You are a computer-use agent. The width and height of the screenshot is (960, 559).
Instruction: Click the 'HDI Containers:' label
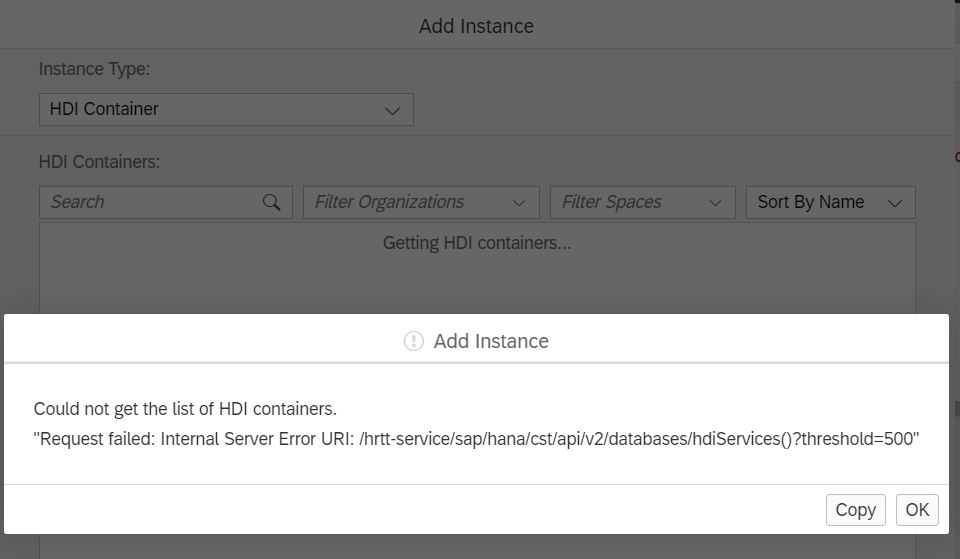(x=99, y=162)
